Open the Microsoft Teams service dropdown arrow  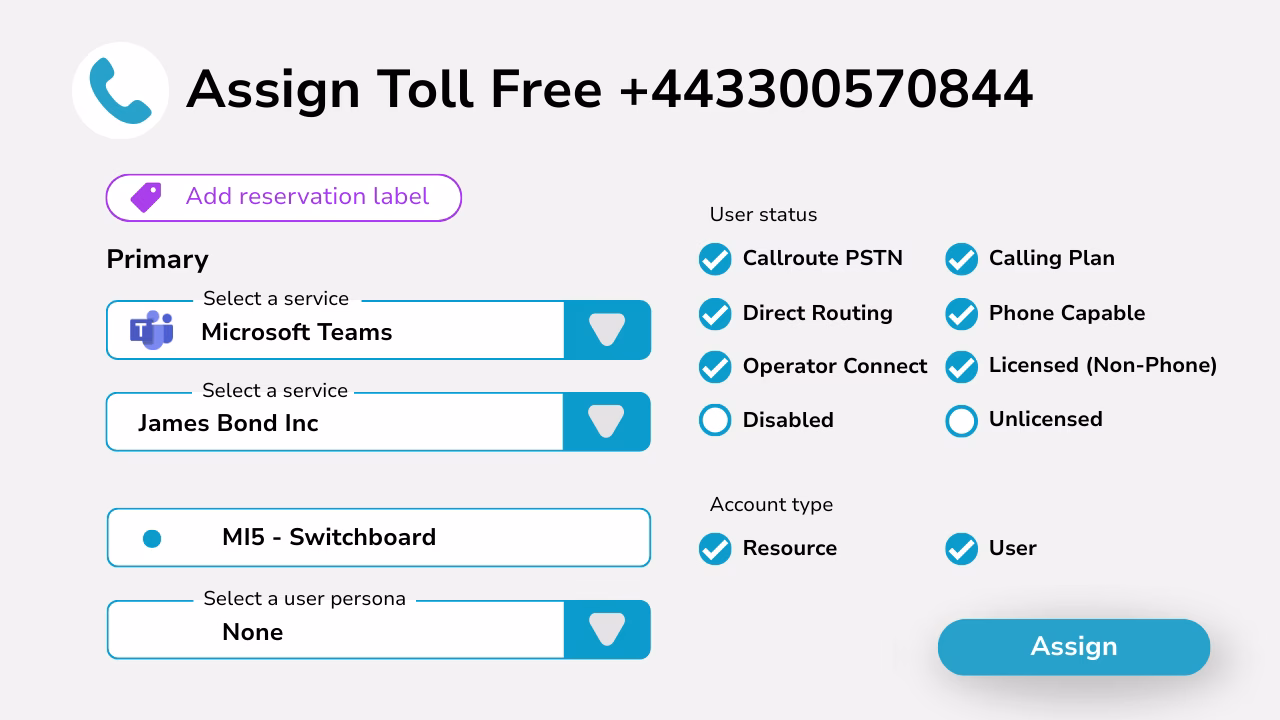click(607, 330)
